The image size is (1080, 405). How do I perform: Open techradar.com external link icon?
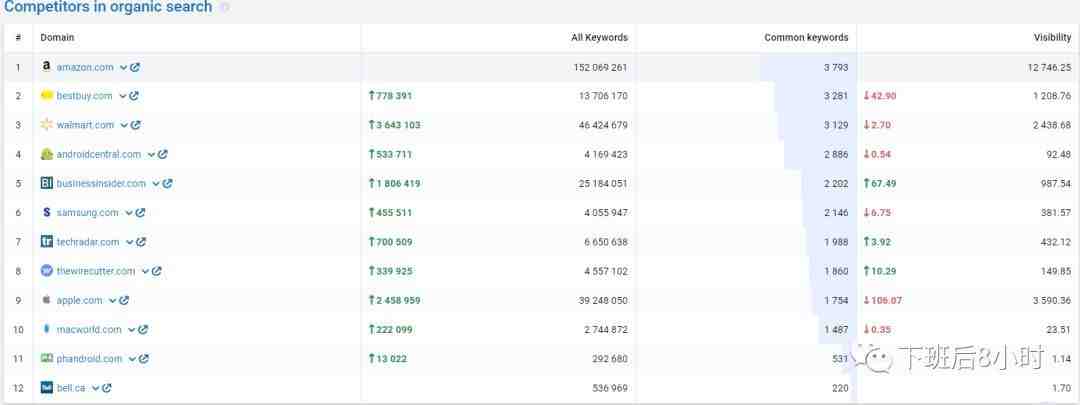click(141, 242)
